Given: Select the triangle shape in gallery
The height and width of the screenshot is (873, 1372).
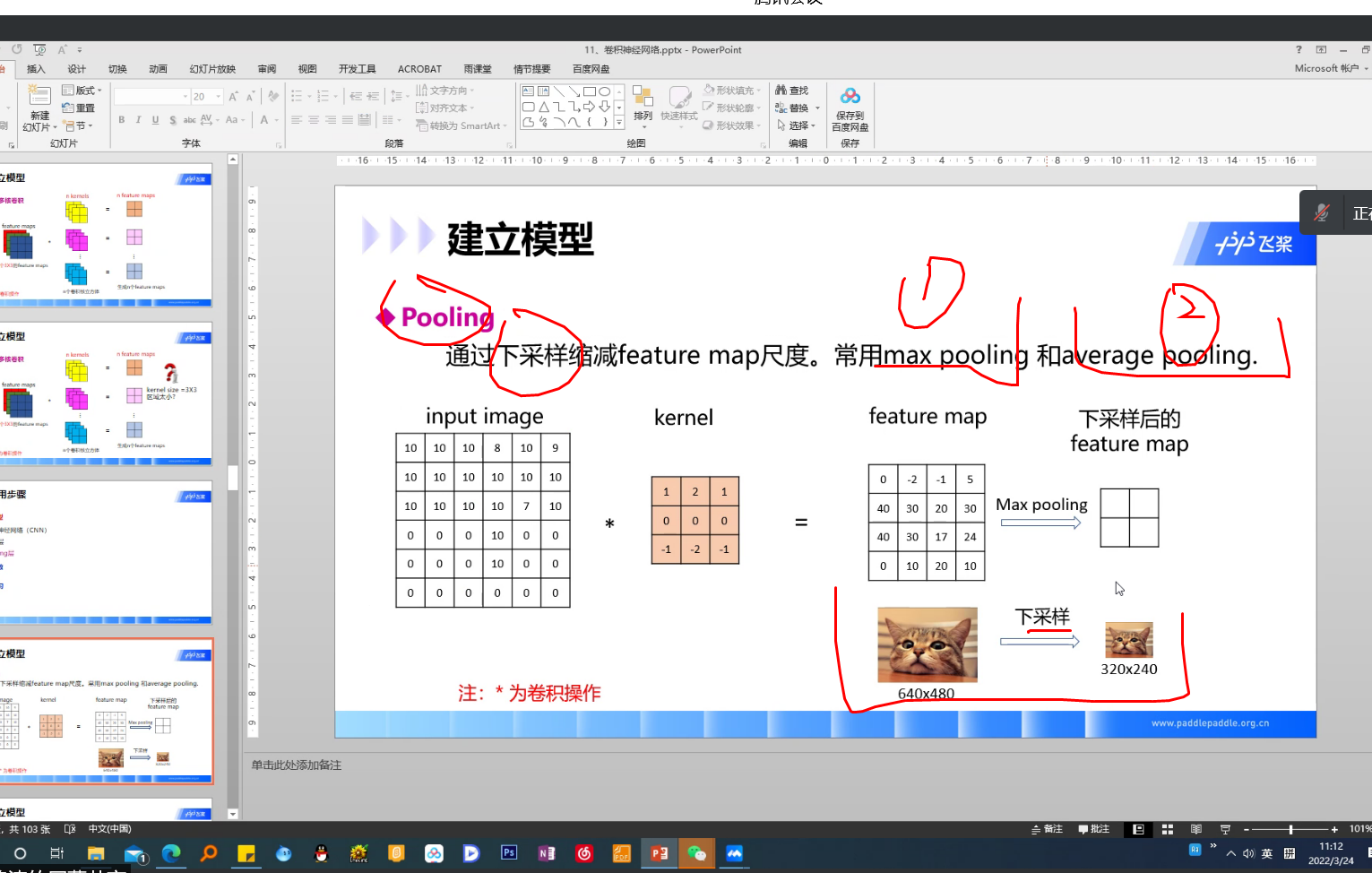Looking at the screenshot, I should [x=544, y=107].
